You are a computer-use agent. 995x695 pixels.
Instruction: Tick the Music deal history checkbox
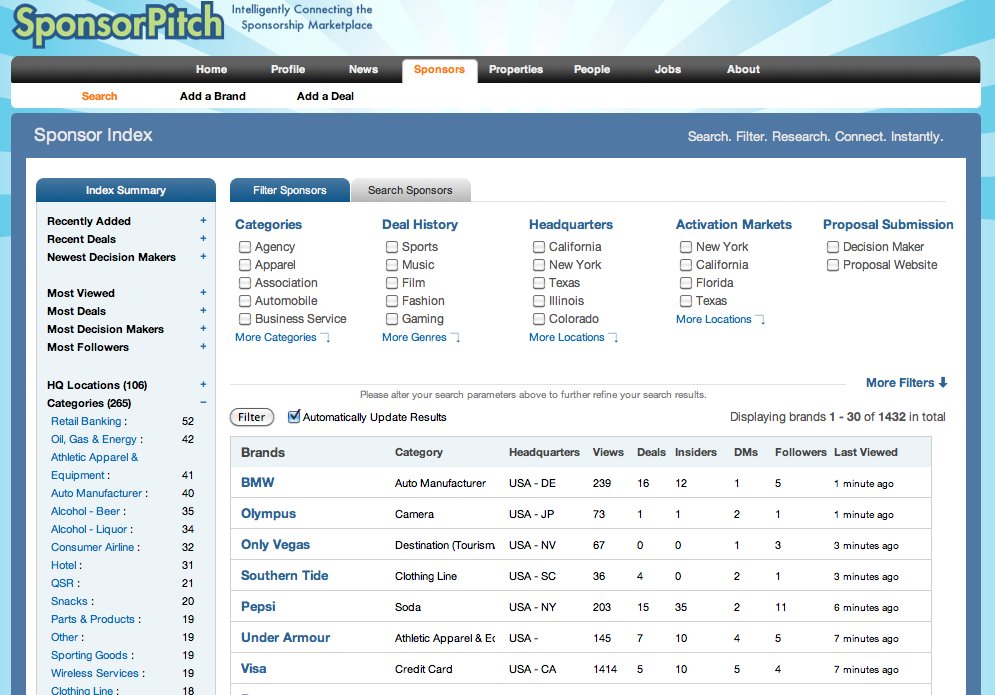click(x=392, y=265)
